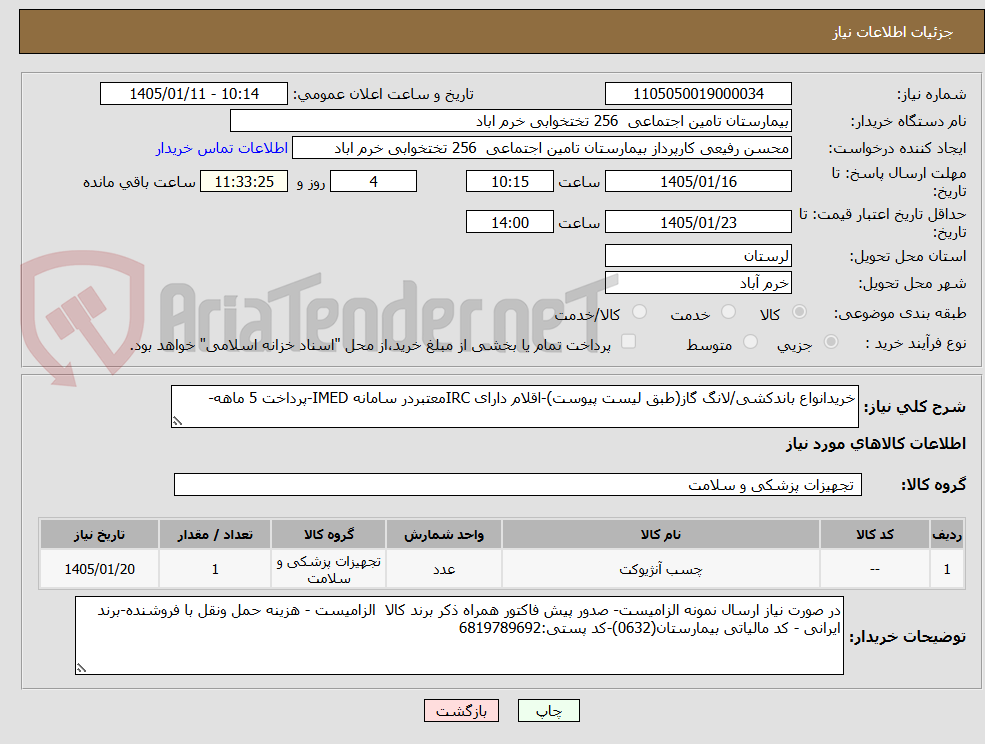
Task: Click the response deadline time 10:15
Action: pyautogui.click(x=509, y=182)
